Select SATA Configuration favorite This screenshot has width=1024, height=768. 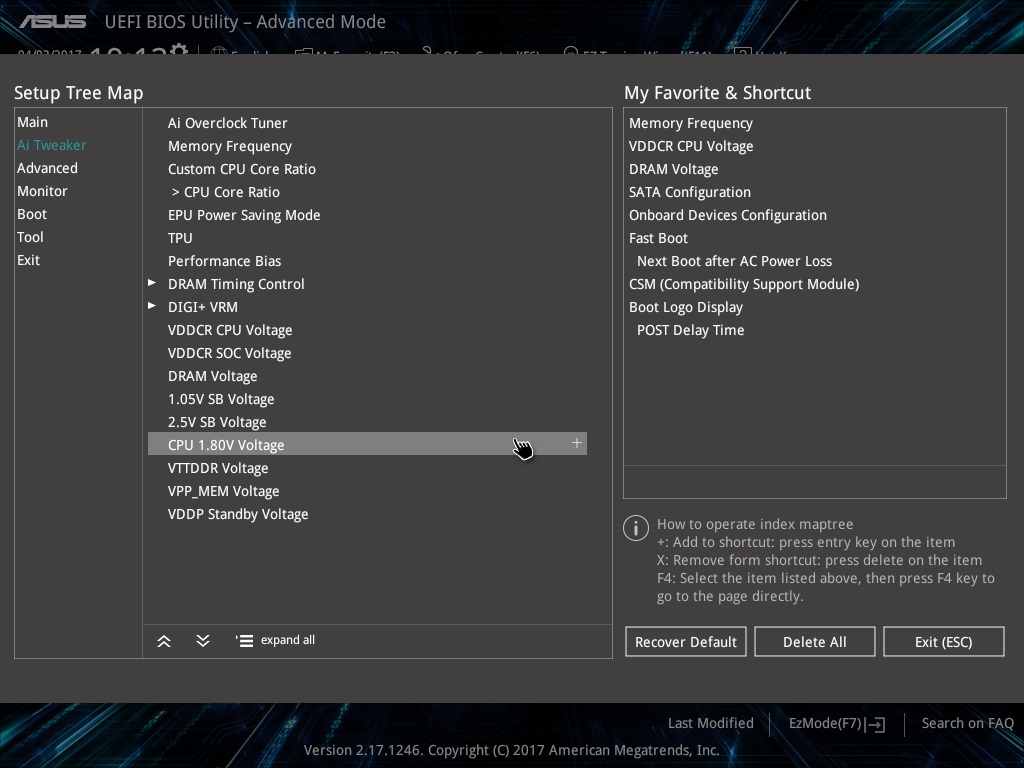[690, 192]
